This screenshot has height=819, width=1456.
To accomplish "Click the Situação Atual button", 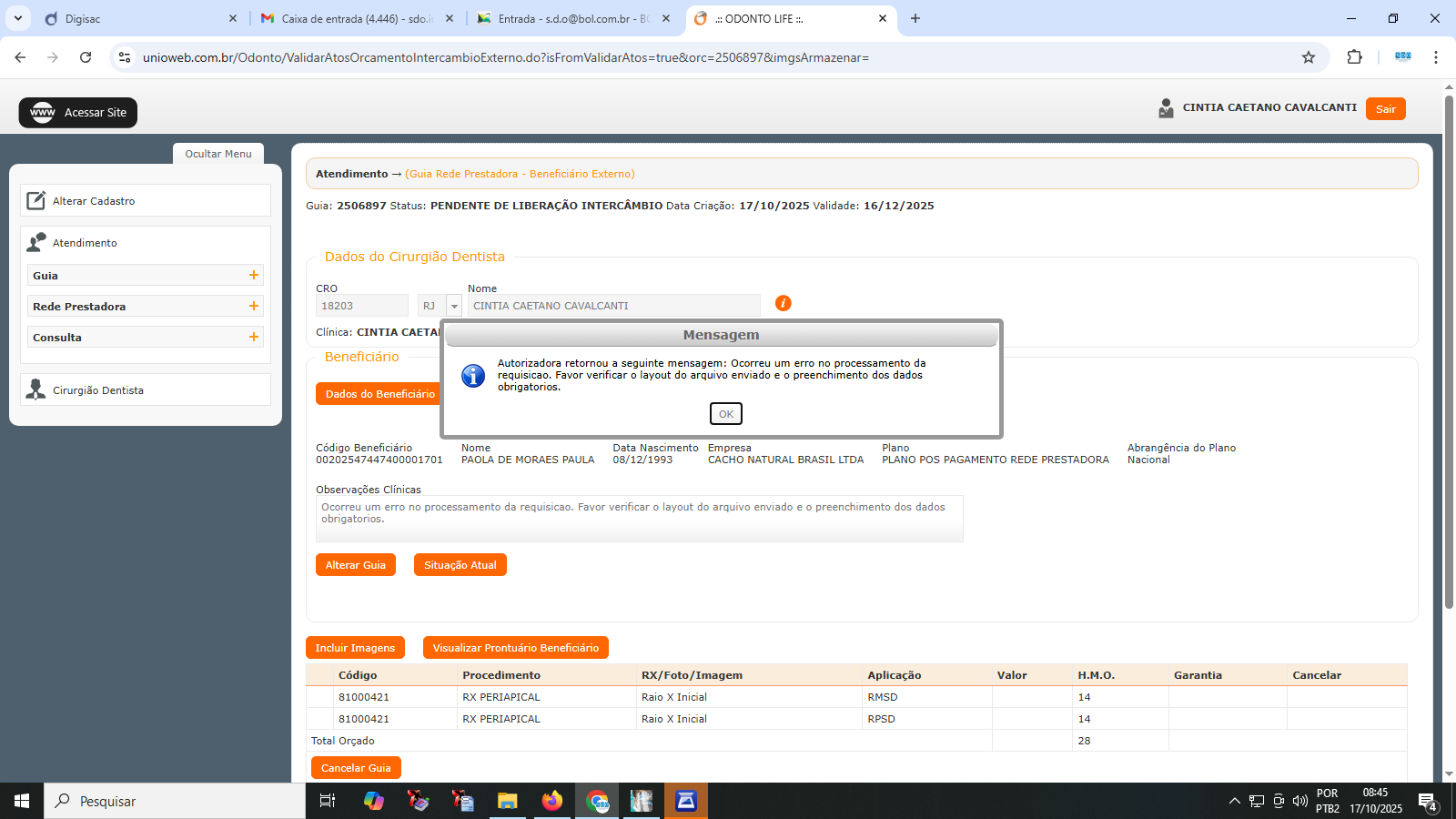I will tap(460, 565).
